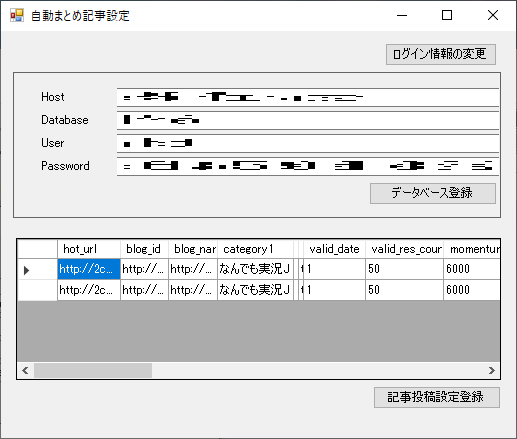Click the hot_url column header

point(89,249)
